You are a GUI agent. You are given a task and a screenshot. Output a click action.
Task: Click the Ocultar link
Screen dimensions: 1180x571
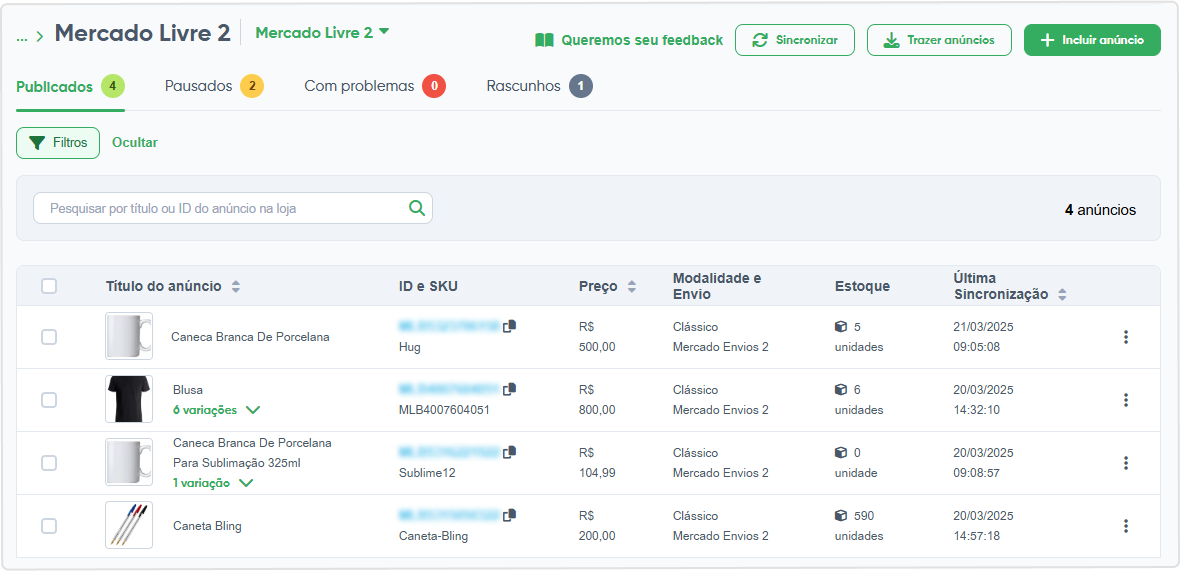tap(135, 142)
